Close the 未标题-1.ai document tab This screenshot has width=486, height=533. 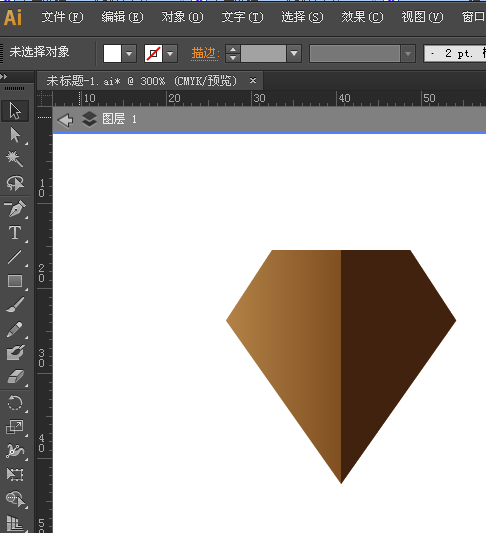pyautogui.click(x=253, y=81)
